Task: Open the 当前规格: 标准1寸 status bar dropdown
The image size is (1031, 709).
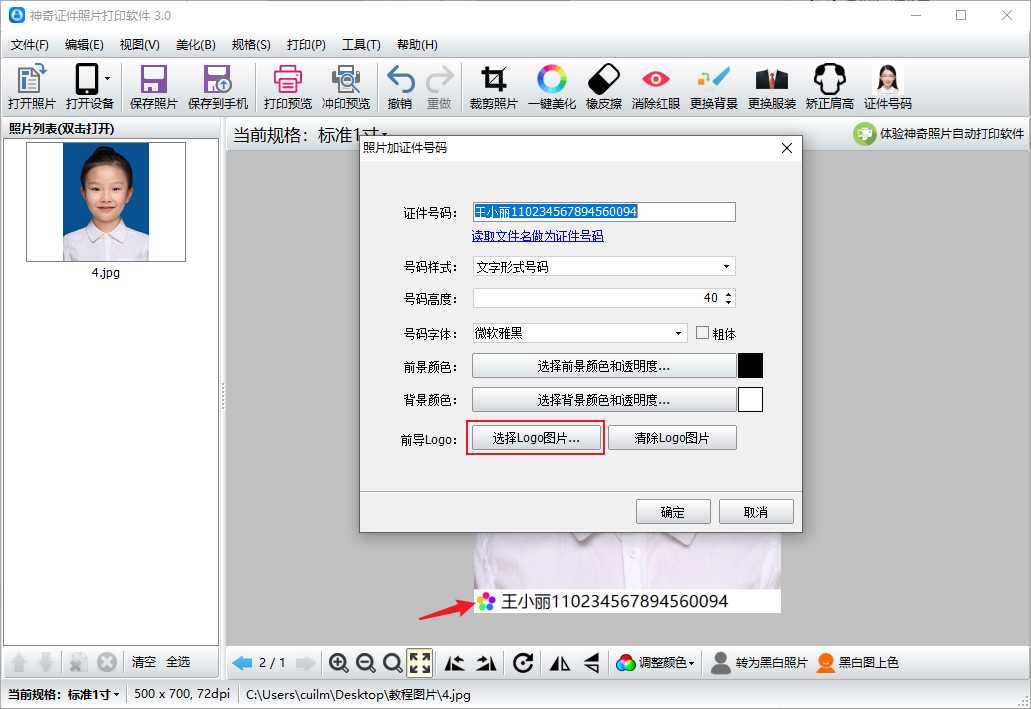Action: [64, 695]
